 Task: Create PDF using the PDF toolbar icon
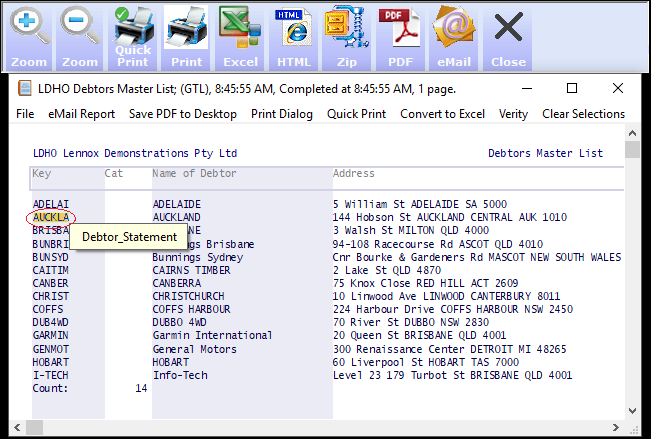pyautogui.click(x=400, y=34)
